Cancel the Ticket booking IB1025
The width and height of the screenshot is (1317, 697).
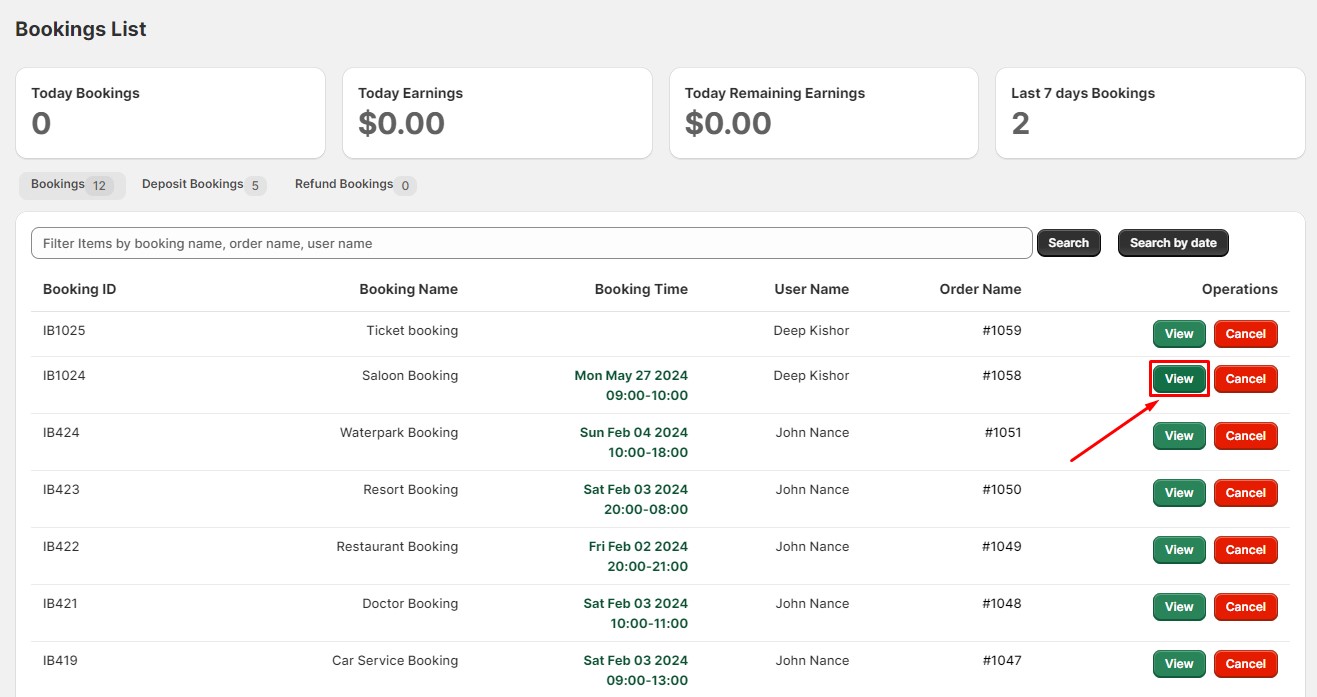(1245, 334)
